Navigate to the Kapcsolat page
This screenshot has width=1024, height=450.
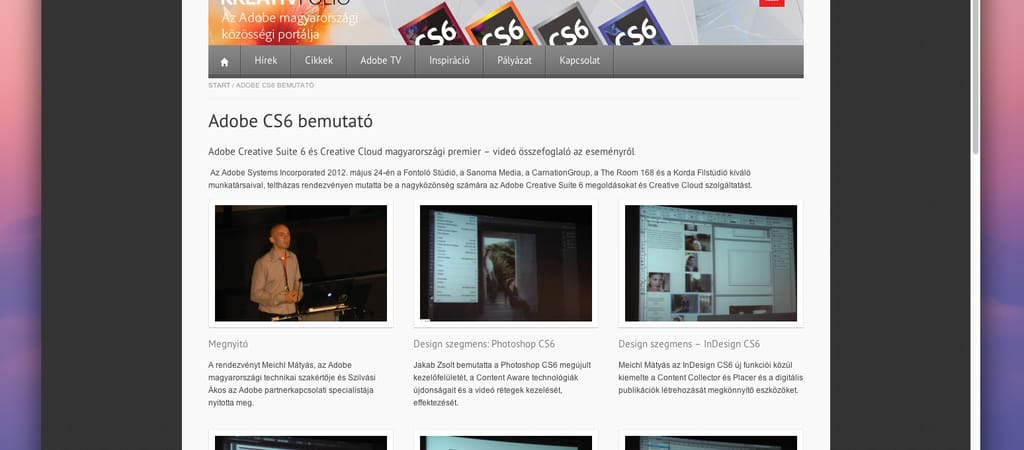tap(580, 61)
